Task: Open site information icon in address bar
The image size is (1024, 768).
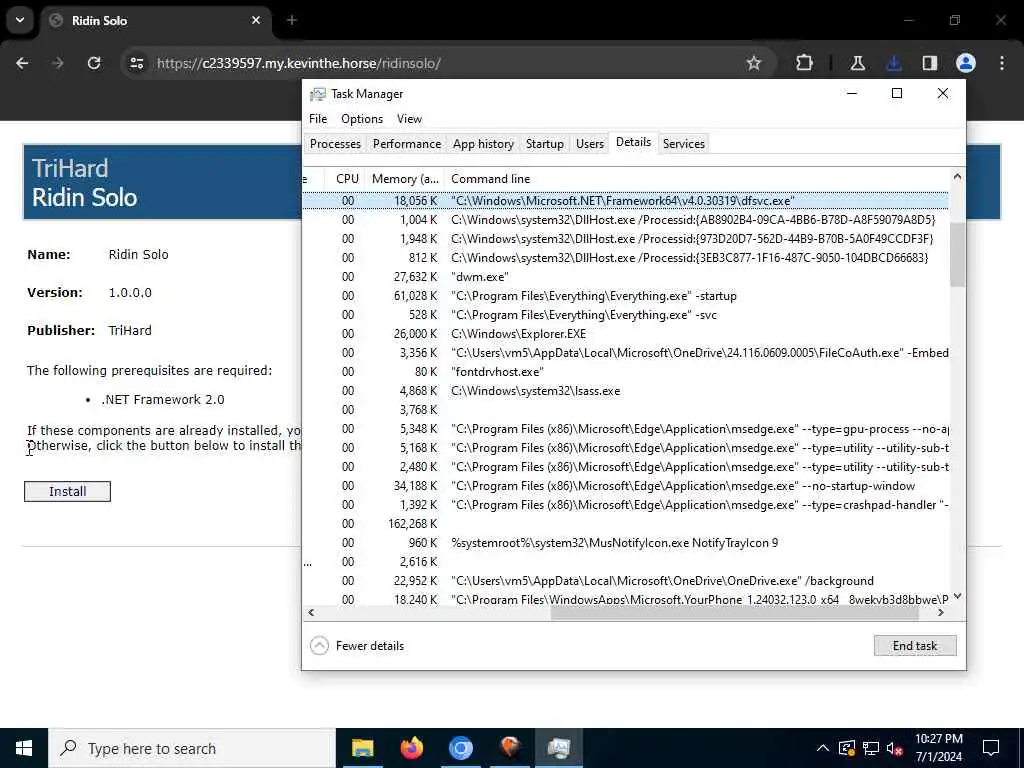Action: [x=136, y=63]
